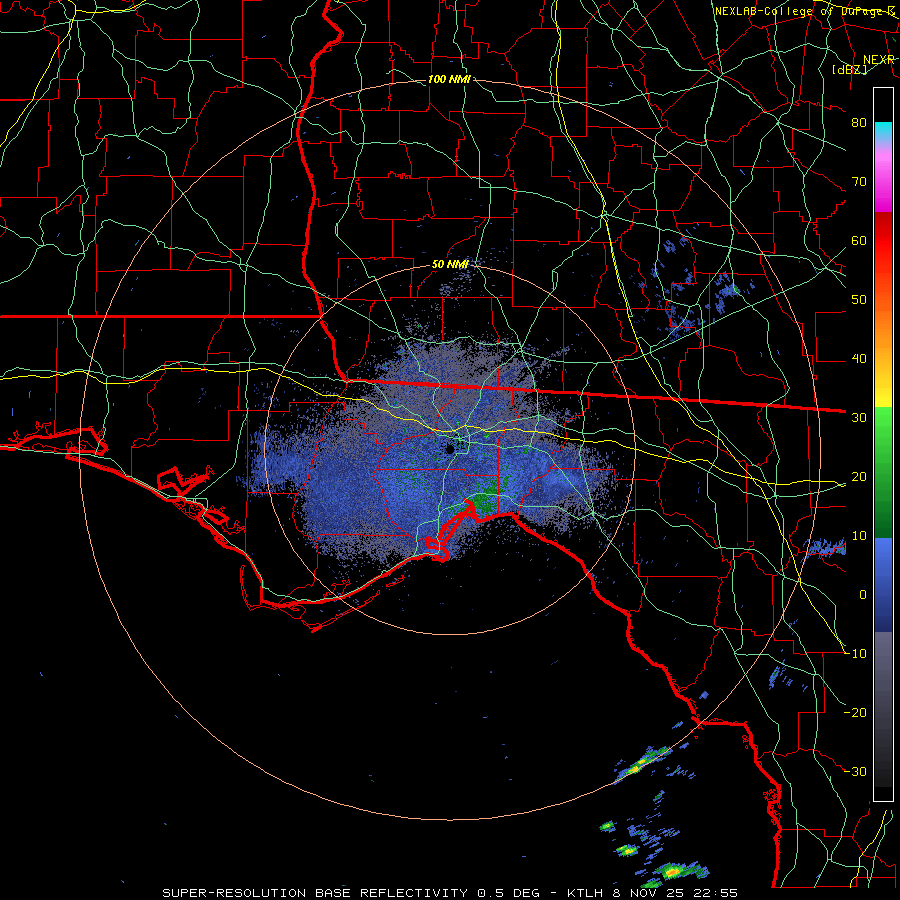The height and width of the screenshot is (900, 900).
Task: Click the -30 value on the dBZ scale
Action: coord(856,771)
